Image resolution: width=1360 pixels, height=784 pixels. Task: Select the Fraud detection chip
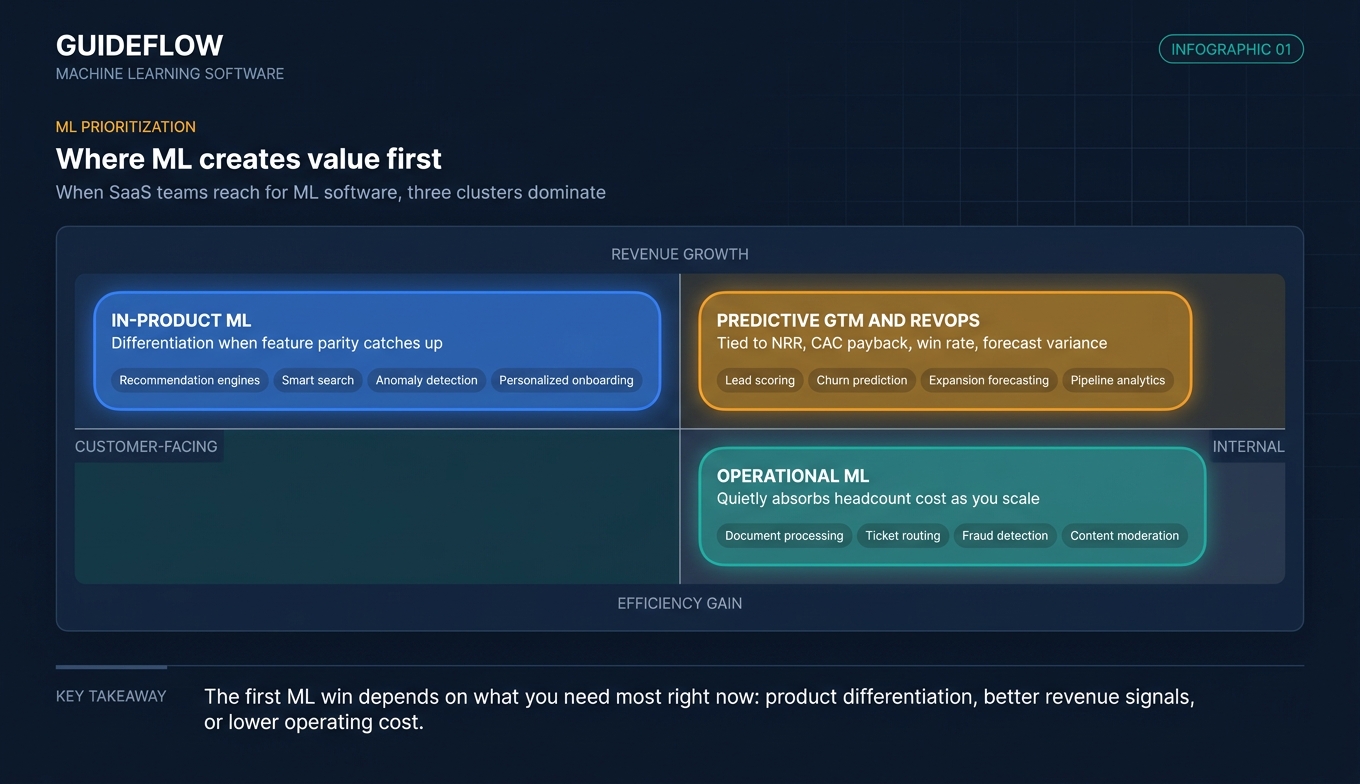pos(1005,536)
